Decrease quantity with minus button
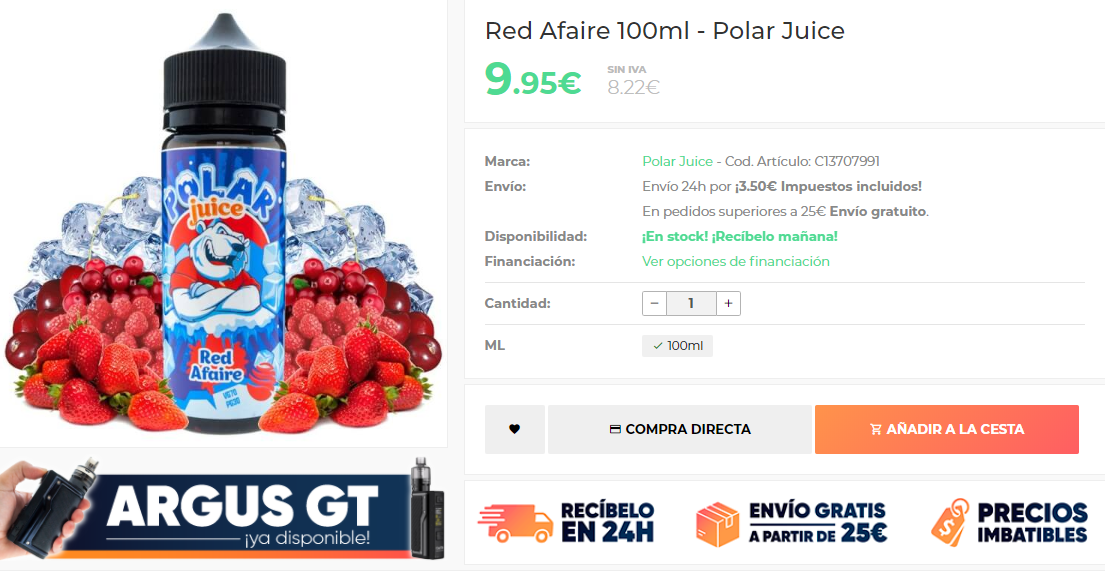The width and height of the screenshot is (1105, 571). pos(655,304)
